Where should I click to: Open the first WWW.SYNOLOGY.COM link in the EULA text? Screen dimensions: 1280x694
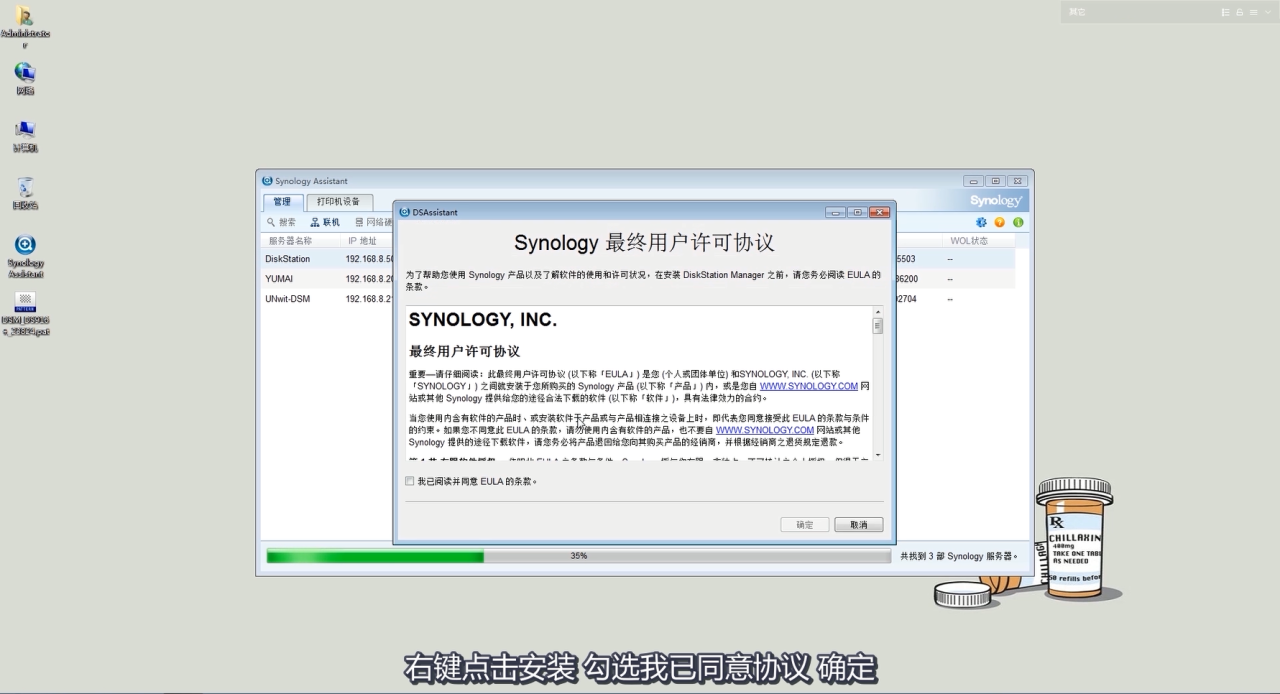pos(809,386)
